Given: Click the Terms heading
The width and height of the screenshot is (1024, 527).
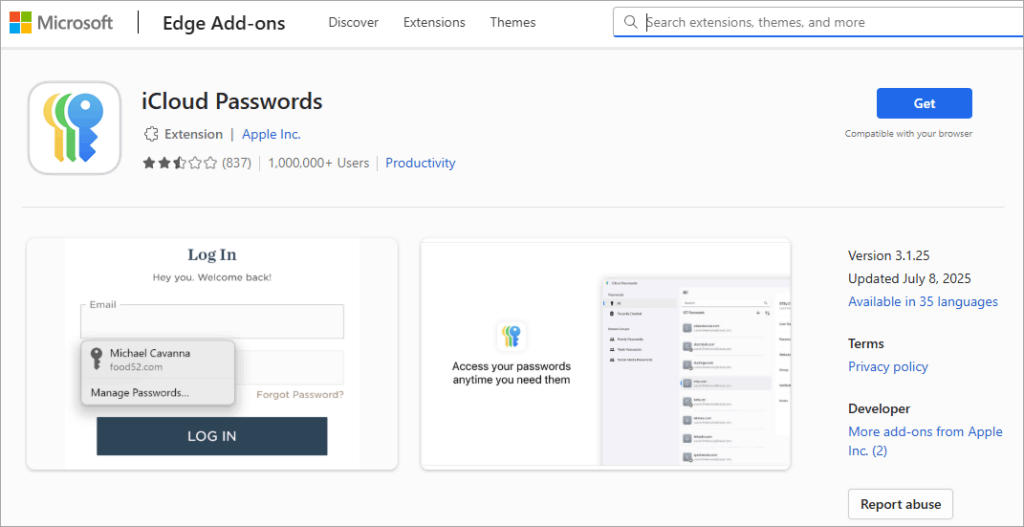Looking at the screenshot, I should tap(866, 343).
